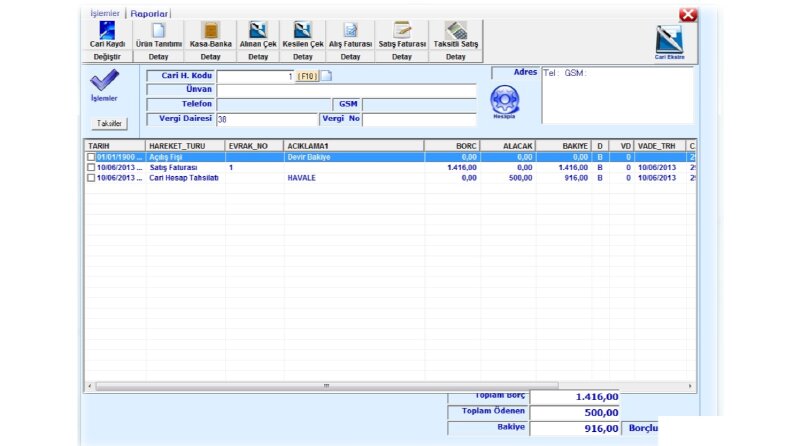Focus the Vergi No input field

[419, 119]
